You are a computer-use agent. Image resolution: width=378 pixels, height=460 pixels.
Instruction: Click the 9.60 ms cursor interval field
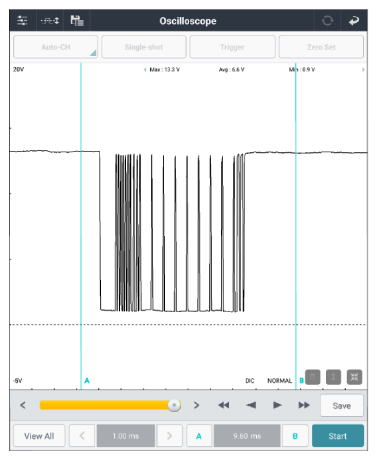(x=247, y=436)
